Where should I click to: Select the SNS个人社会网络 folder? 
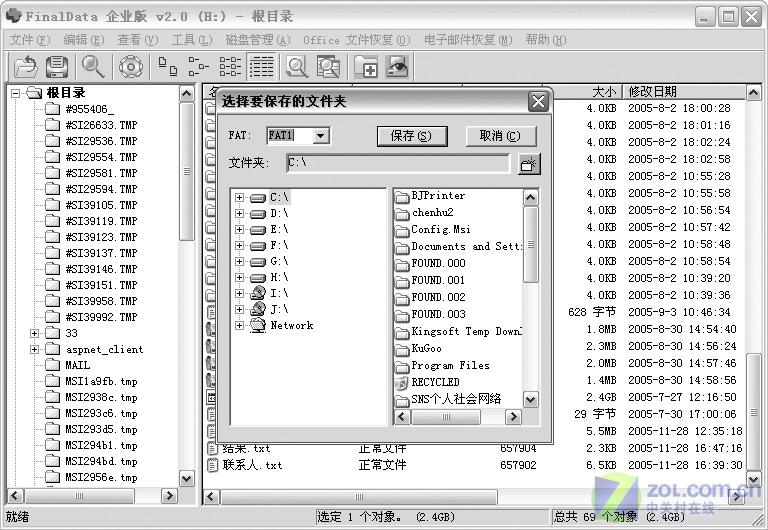pos(448,400)
